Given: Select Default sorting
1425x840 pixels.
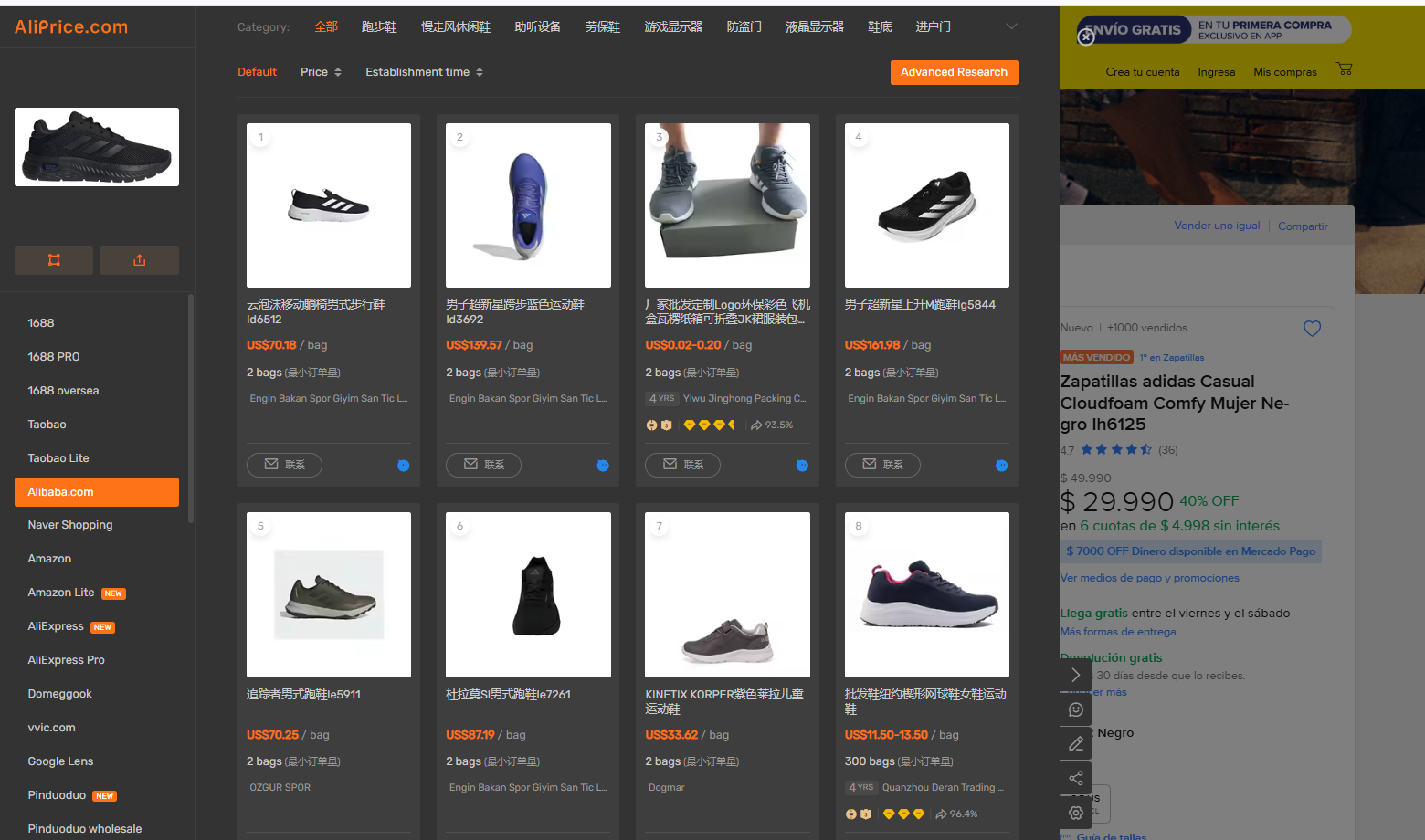Looking at the screenshot, I should [257, 72].
